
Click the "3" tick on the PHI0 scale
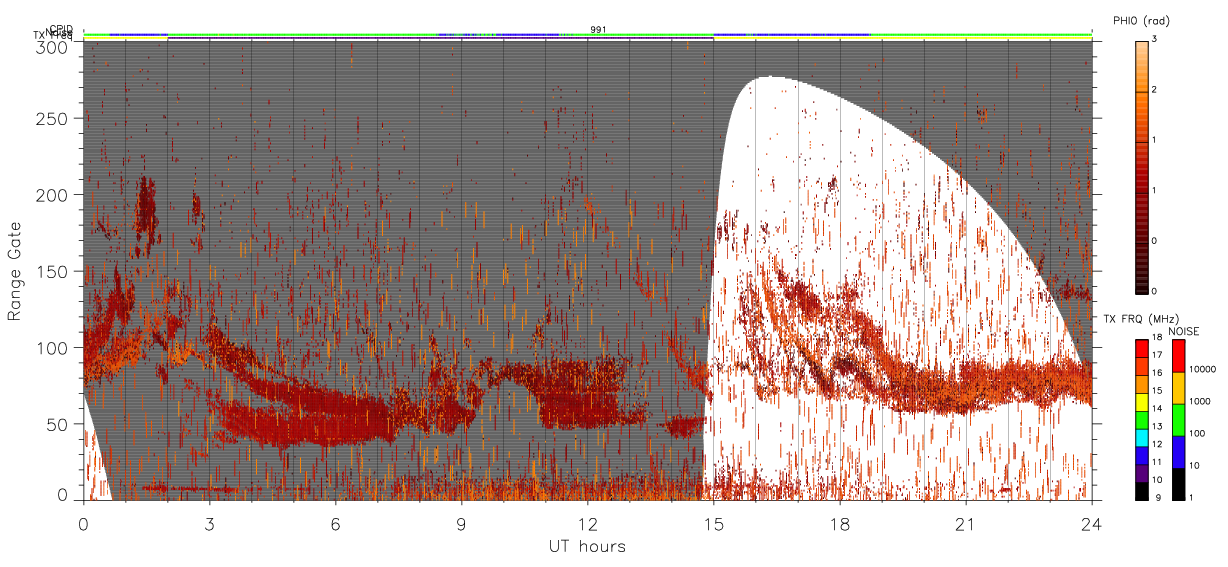click(1154, 39)
